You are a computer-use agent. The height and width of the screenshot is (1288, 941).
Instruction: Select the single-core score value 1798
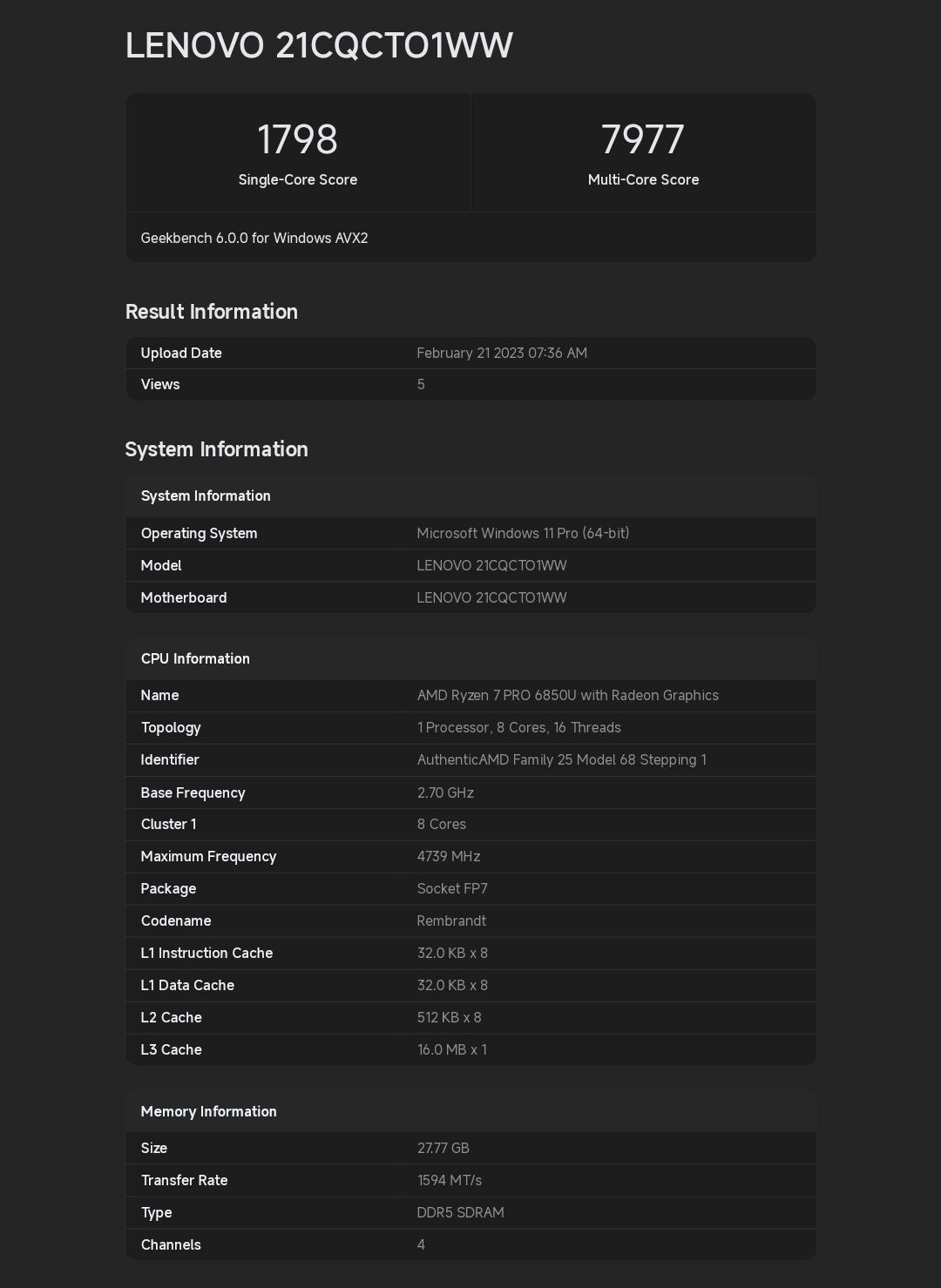pyautogui.click(x=297, y=139)
